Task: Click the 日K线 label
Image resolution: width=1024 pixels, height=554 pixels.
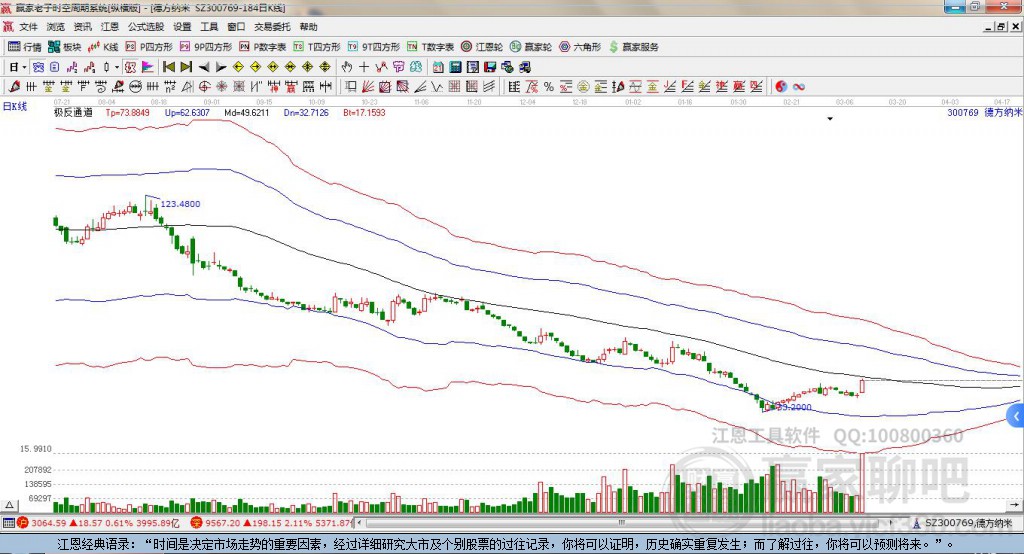Action: click(15, 106)
